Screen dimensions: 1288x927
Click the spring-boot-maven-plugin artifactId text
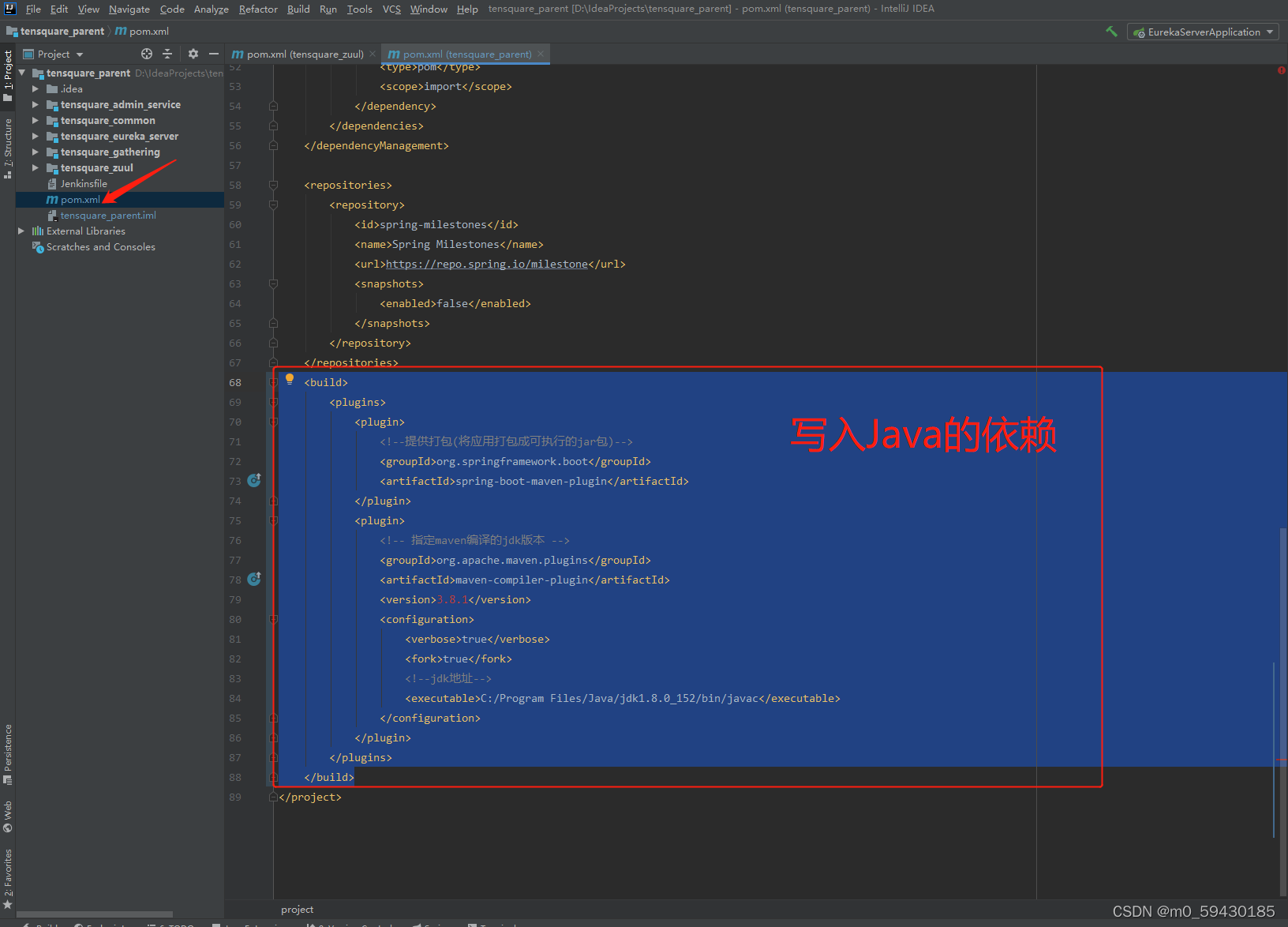coord(532,481)
